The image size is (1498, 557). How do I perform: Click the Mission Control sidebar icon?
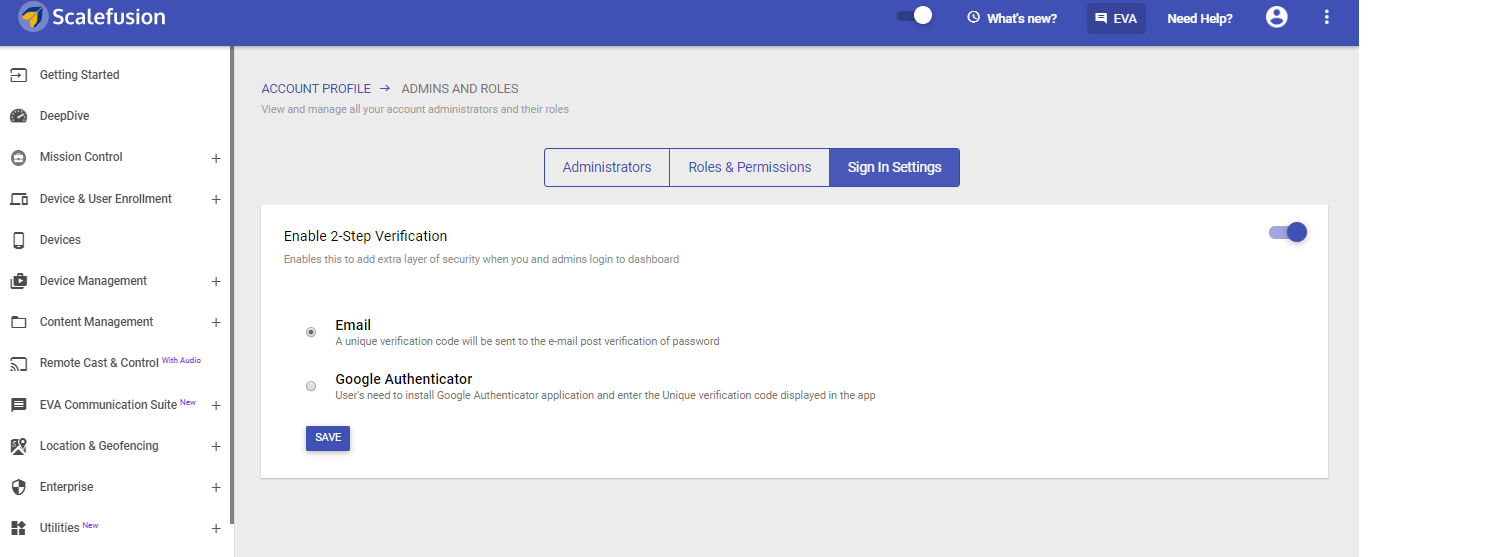click(x=18, y=157)
